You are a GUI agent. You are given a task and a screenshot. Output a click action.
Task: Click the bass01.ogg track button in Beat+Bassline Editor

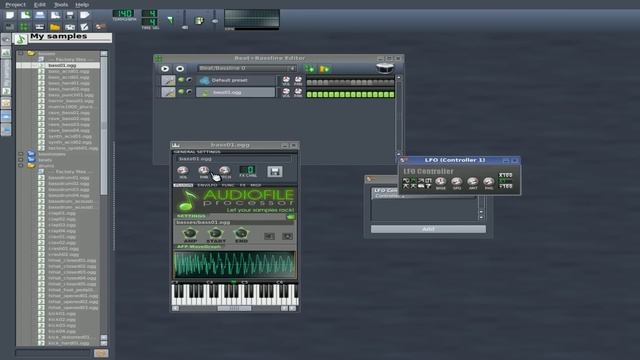(236, 93)
